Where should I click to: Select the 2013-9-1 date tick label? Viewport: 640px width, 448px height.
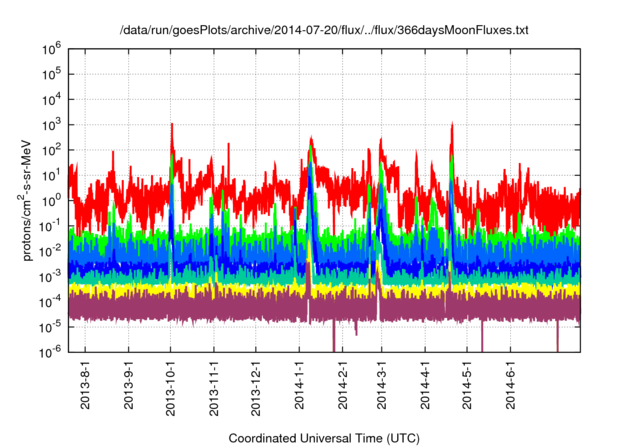(x=128, y=388)
